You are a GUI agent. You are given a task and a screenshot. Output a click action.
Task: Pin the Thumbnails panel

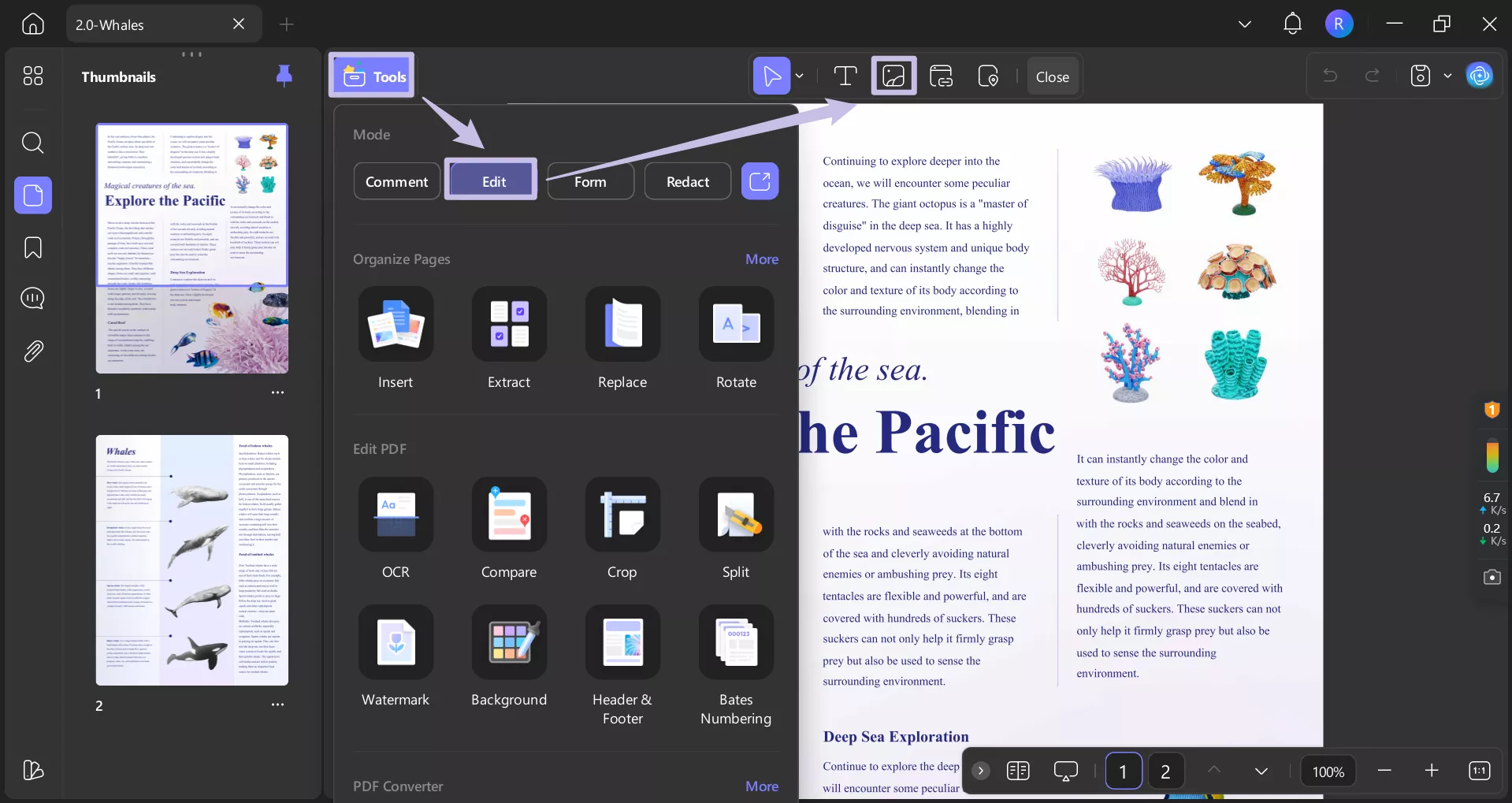[x=284, y=75]
